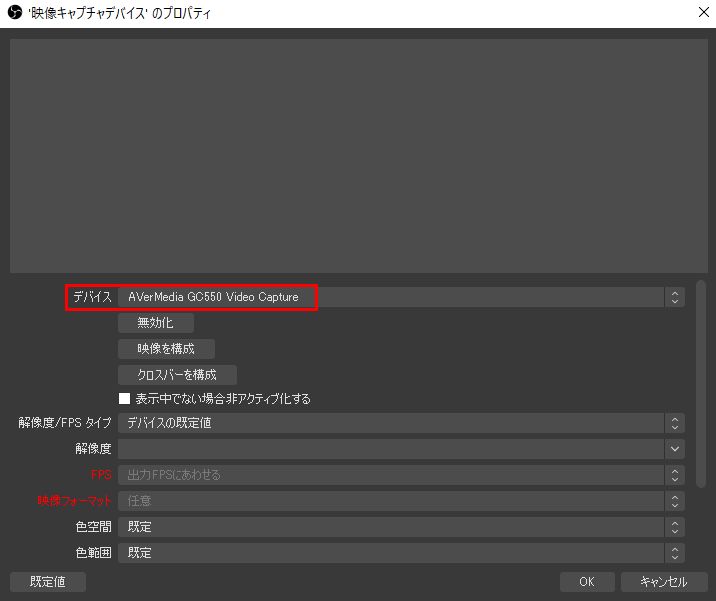The image size is (716, 601).
Task: Close the properties dialog window
Action: tap(704, 12)
